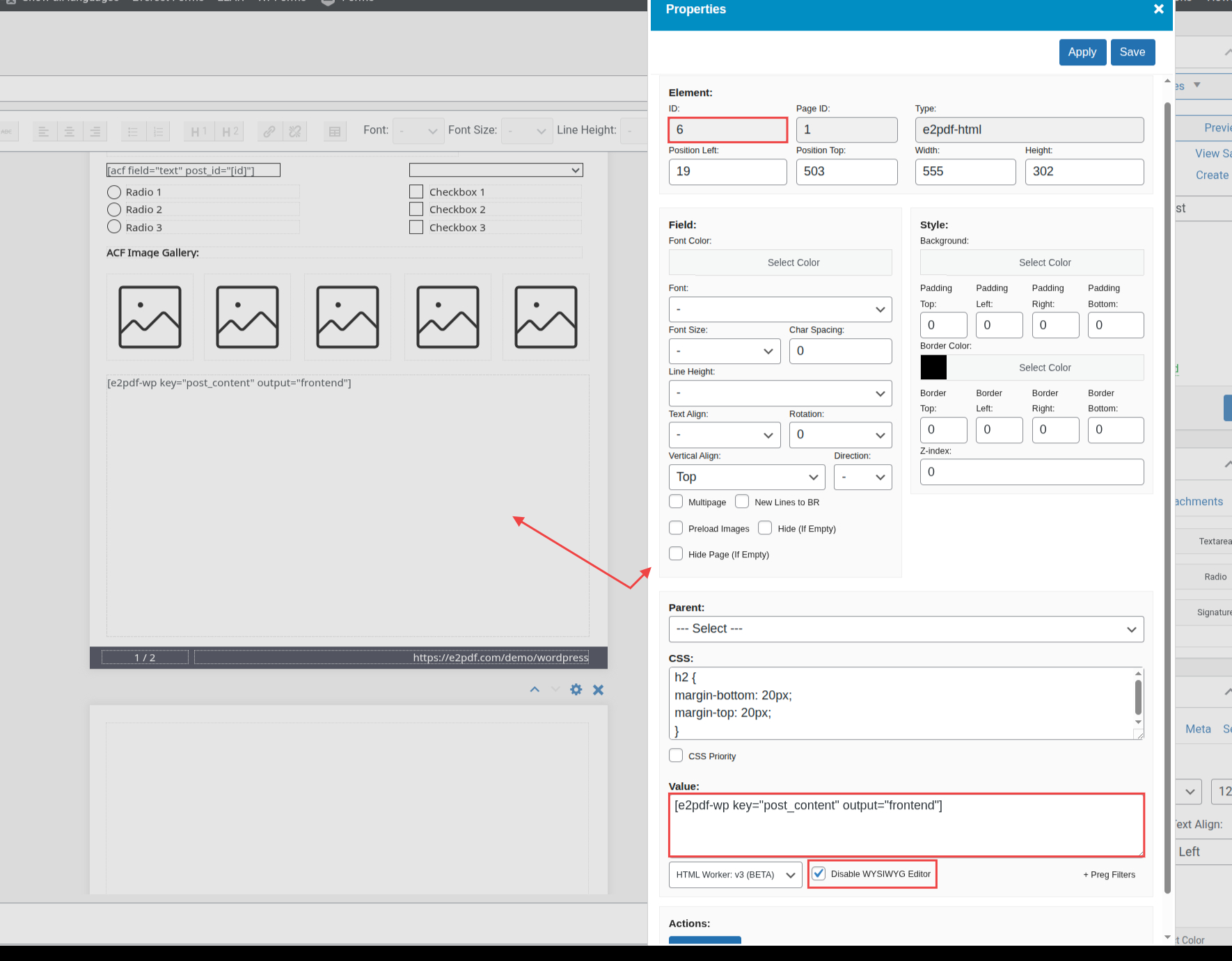Click the H1 heading toolbar icon
This screenshot has height=961, width=1232.
coord(198,132)
